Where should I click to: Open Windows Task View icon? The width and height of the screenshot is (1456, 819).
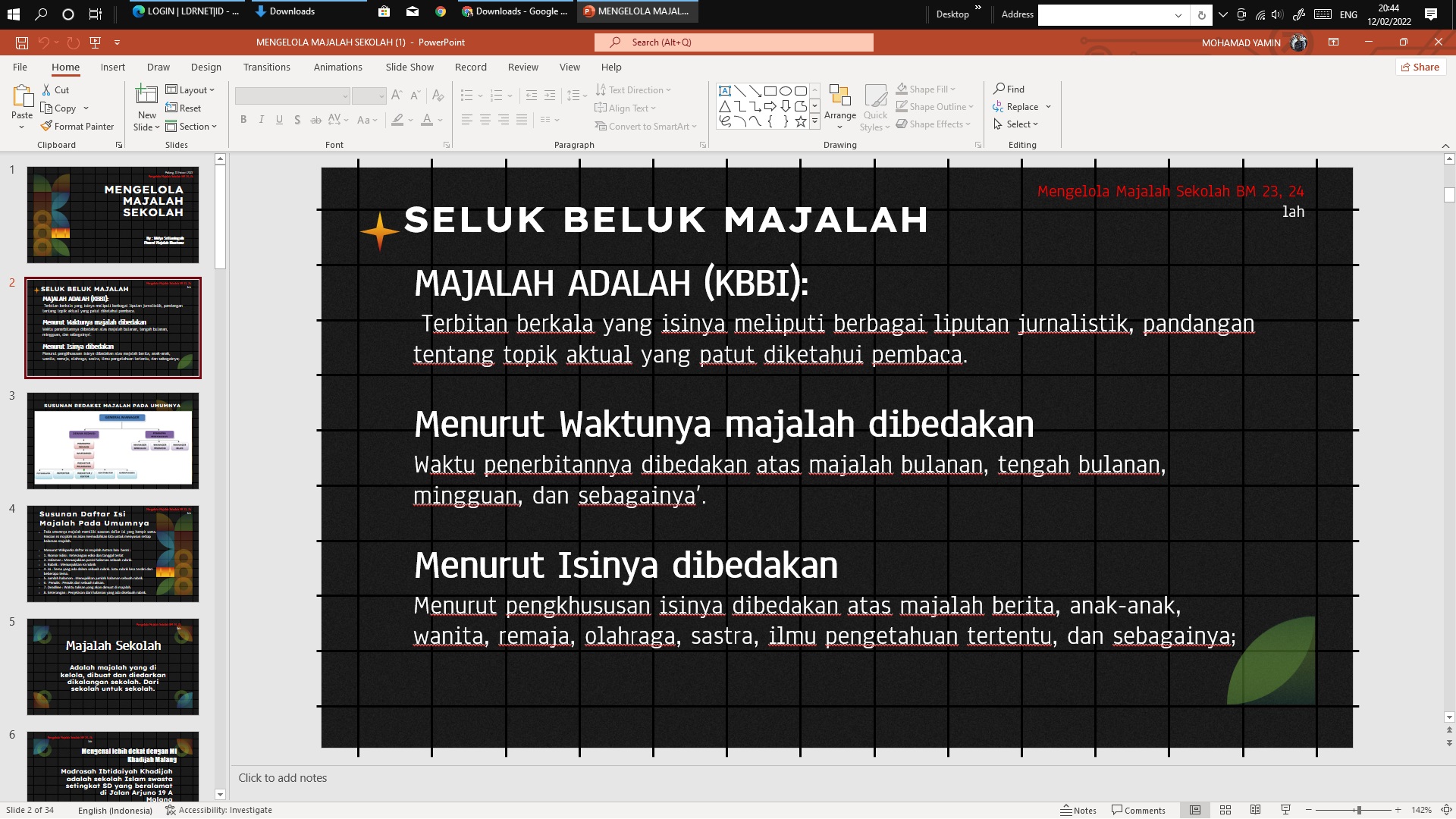click(95, 14)
